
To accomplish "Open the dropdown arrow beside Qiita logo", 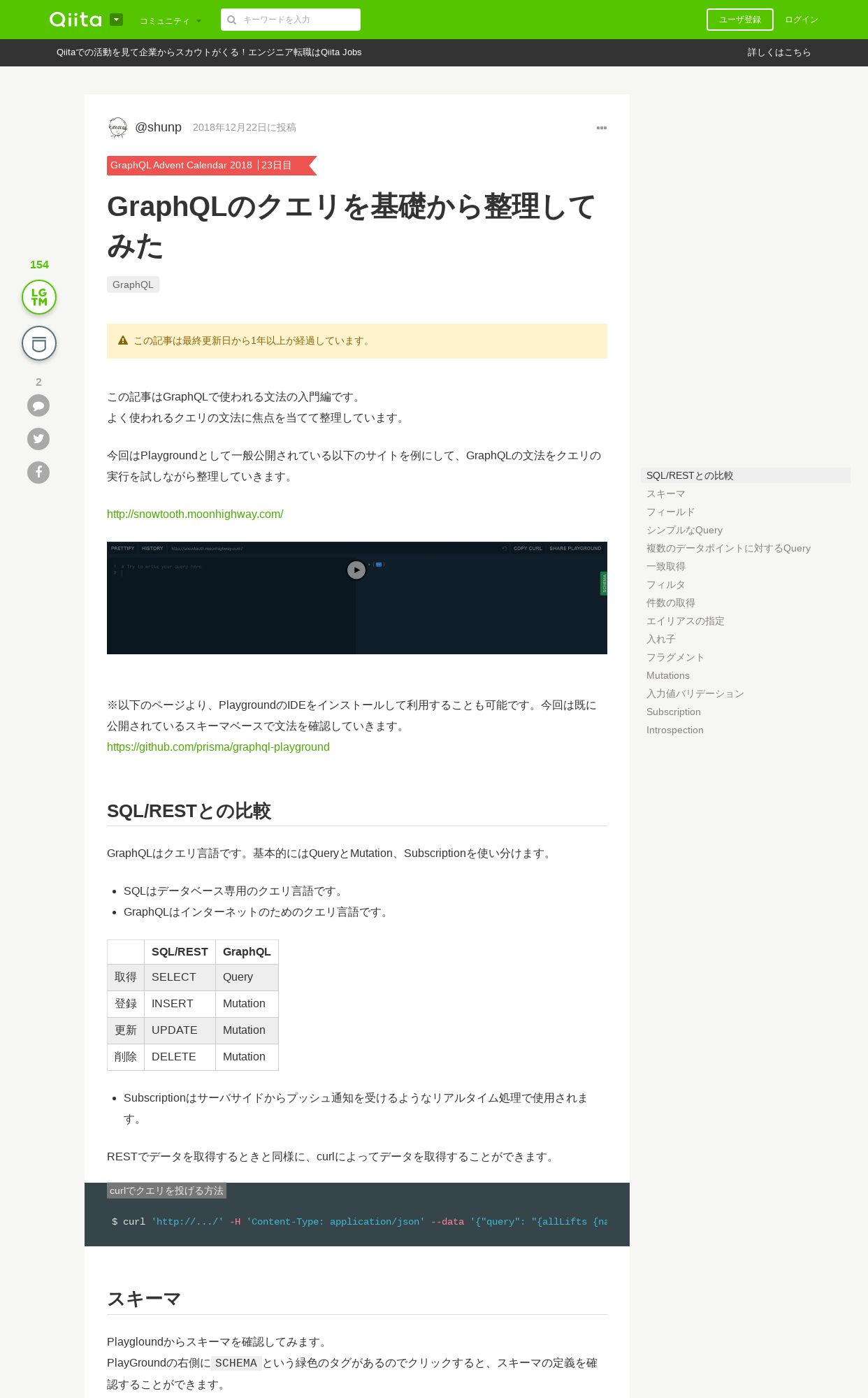I will [x=117, y=20].
